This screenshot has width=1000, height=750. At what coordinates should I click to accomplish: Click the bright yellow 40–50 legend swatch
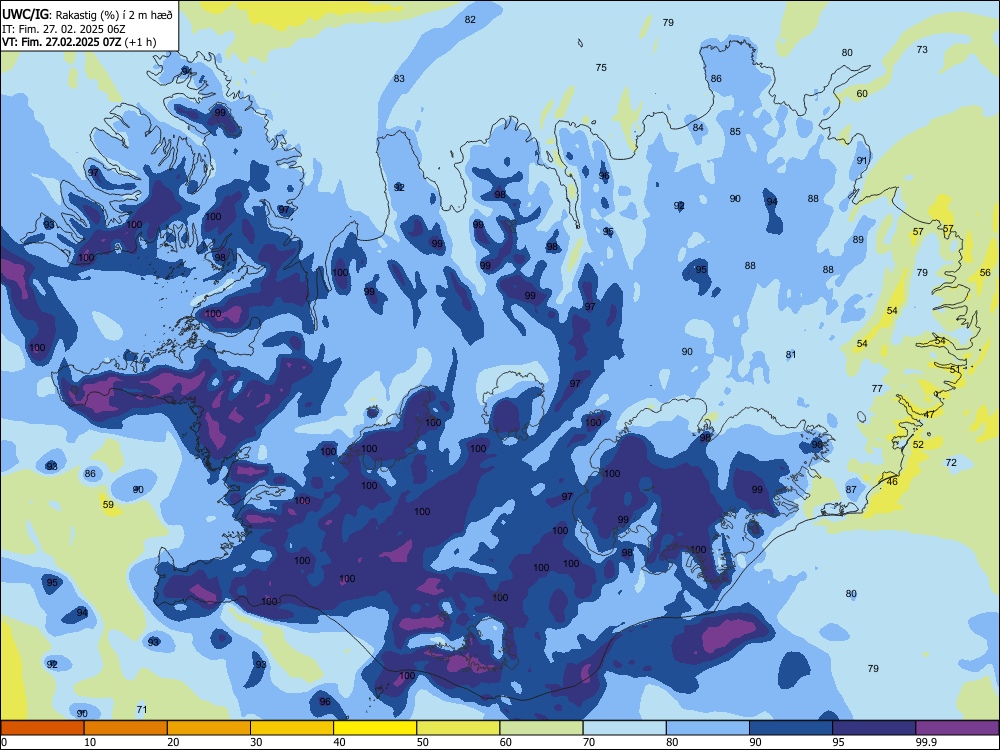click(x=375, y=728)
